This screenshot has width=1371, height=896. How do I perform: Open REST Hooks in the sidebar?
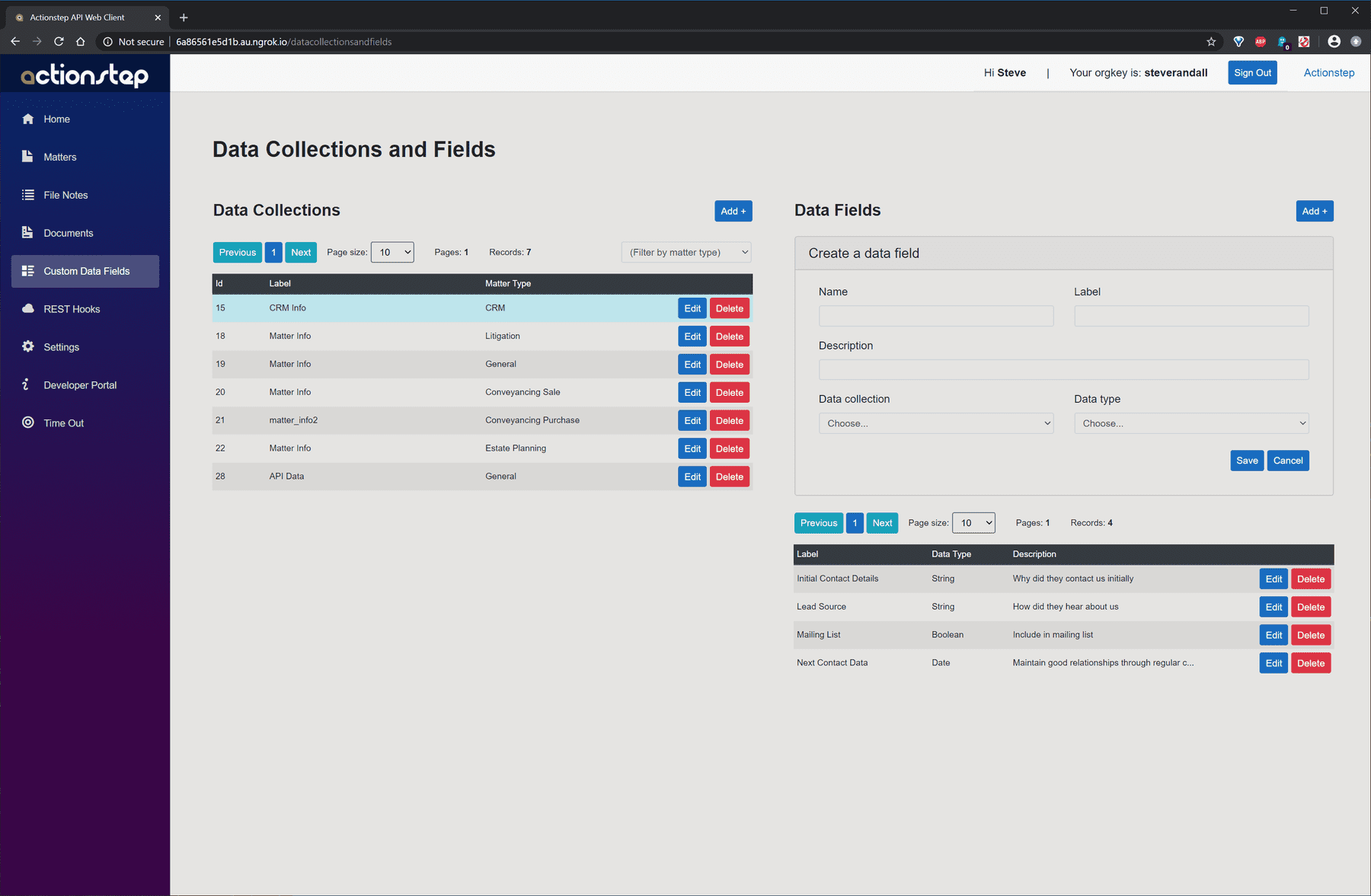coord(71,309)
